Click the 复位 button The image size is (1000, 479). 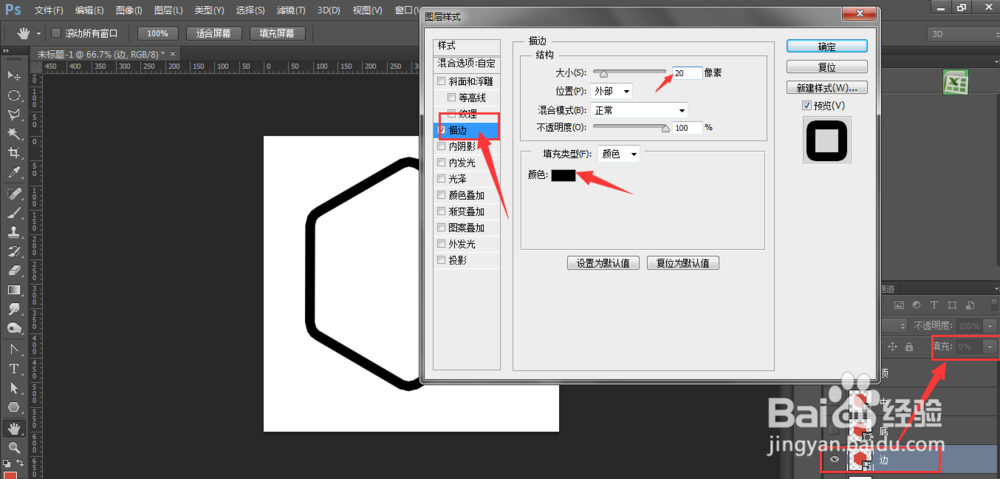point(827,67)
